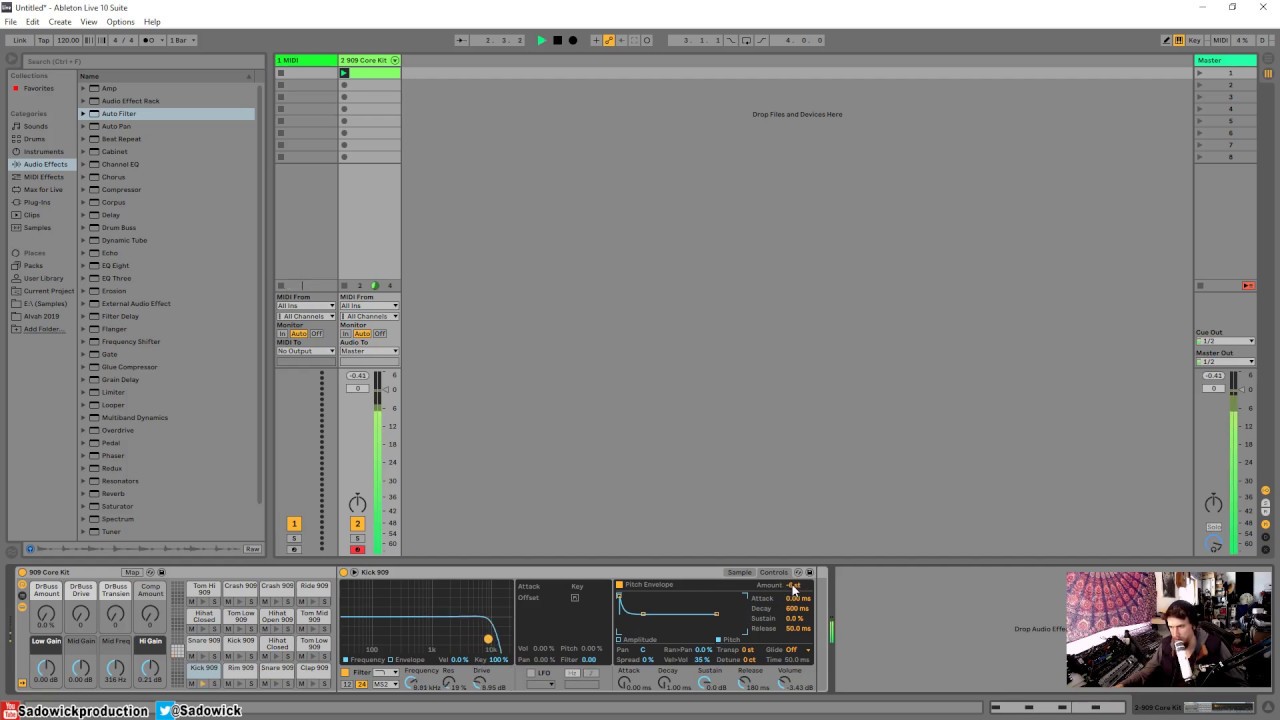The image size is (1280, 720).
Task: Click the MIDI Arrangement Overdub plus icon
Action: coord(596,40)
